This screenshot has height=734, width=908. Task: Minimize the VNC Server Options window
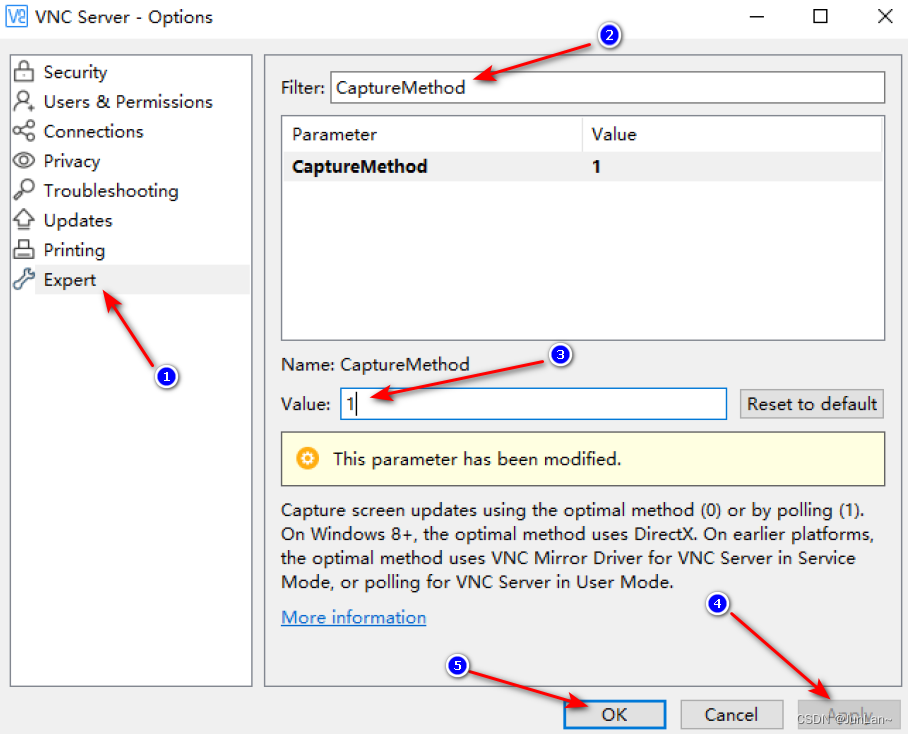click(x=757, y=16)
